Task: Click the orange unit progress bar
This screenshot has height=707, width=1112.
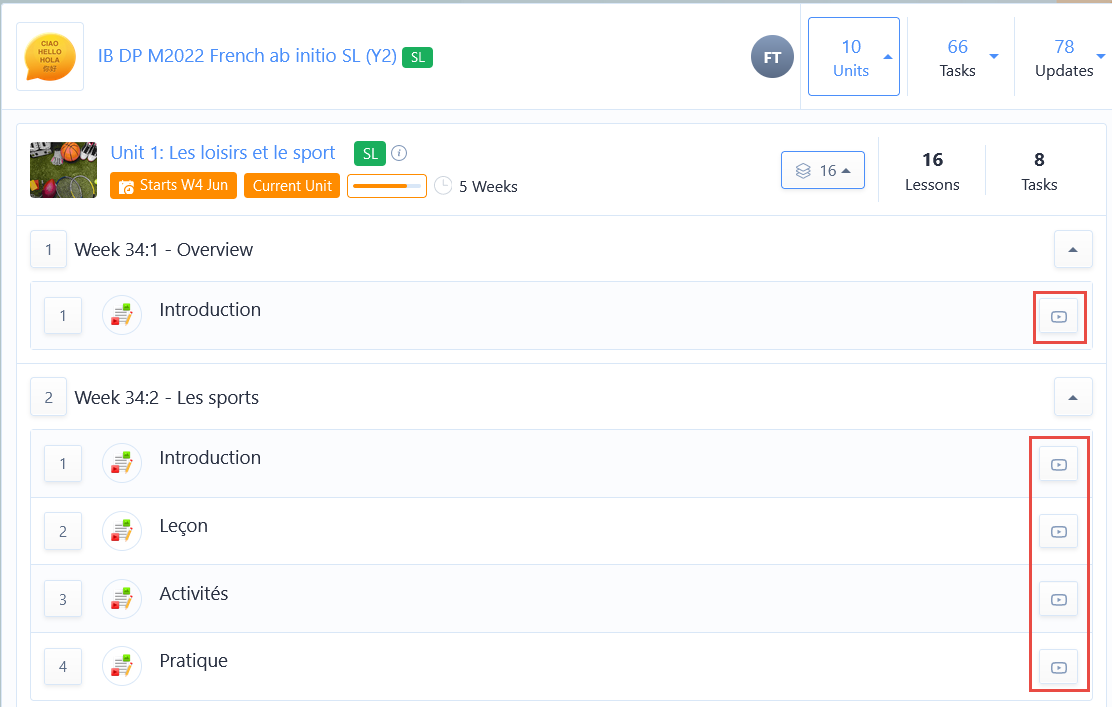Action: [x=387, y=186]
